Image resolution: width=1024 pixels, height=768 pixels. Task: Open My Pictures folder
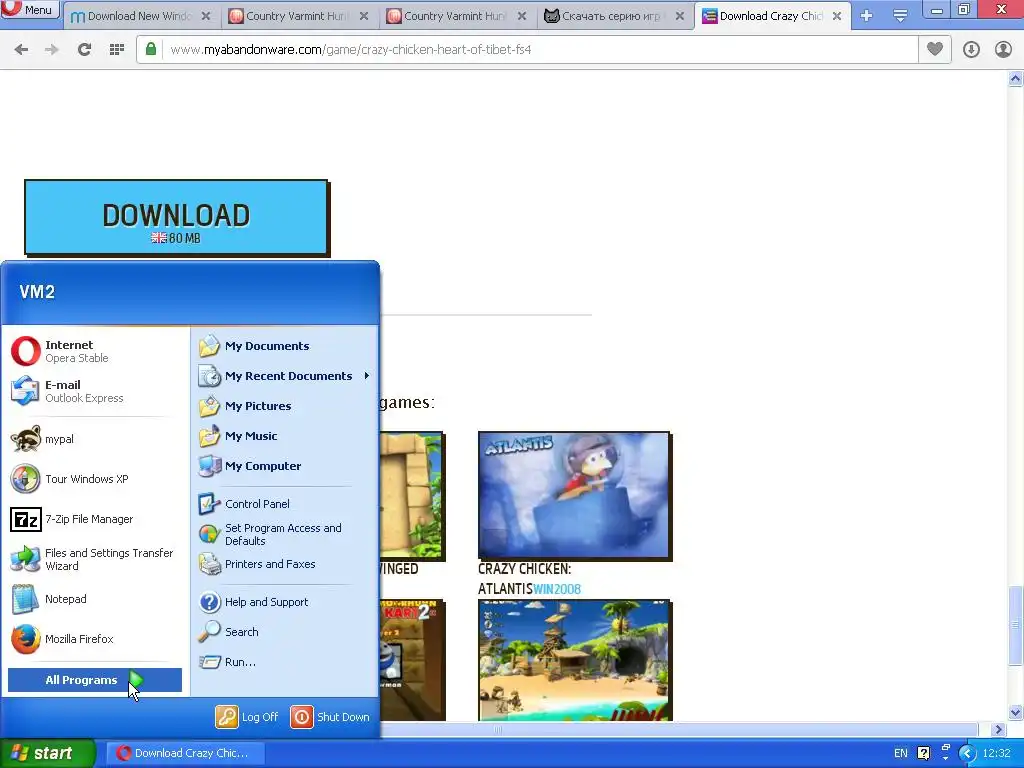(x=285, y=406)
